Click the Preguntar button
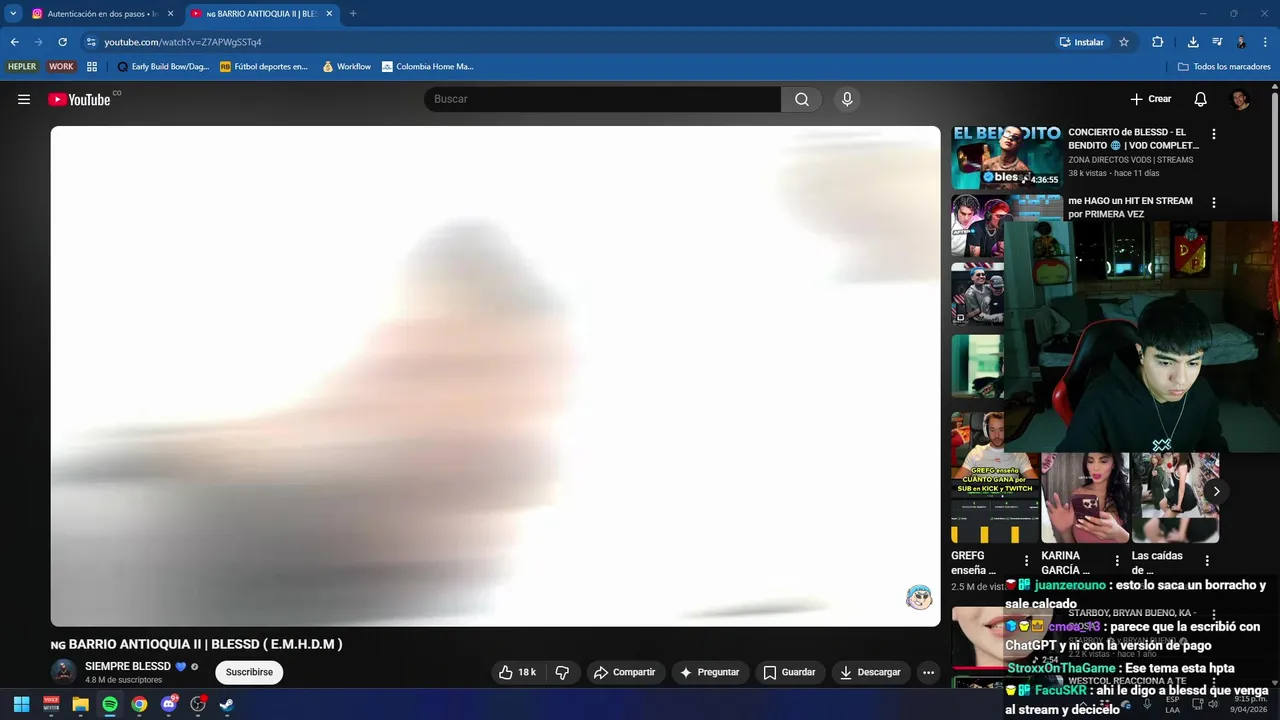 (708, 672)
